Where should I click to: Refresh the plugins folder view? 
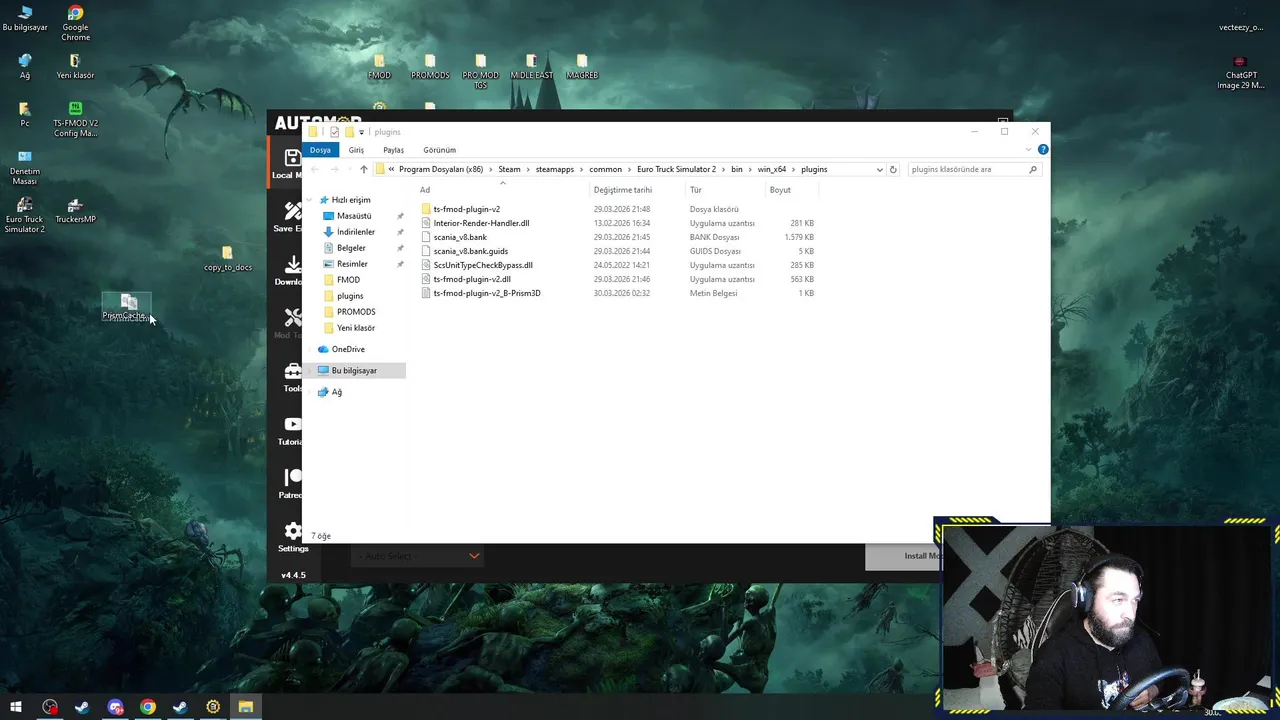893,169
